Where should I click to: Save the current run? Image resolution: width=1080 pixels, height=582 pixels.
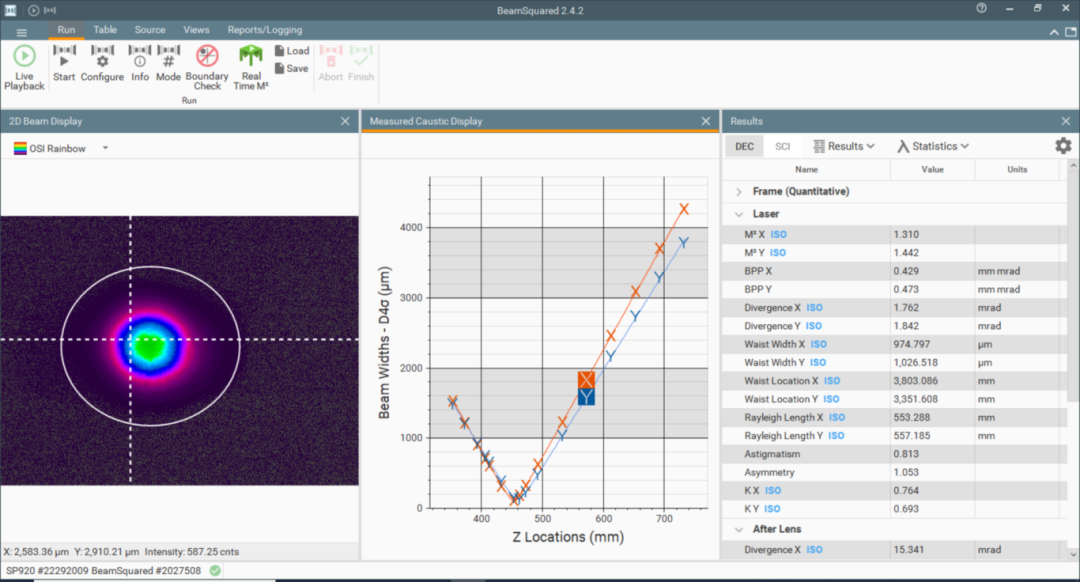pos(292,68)
